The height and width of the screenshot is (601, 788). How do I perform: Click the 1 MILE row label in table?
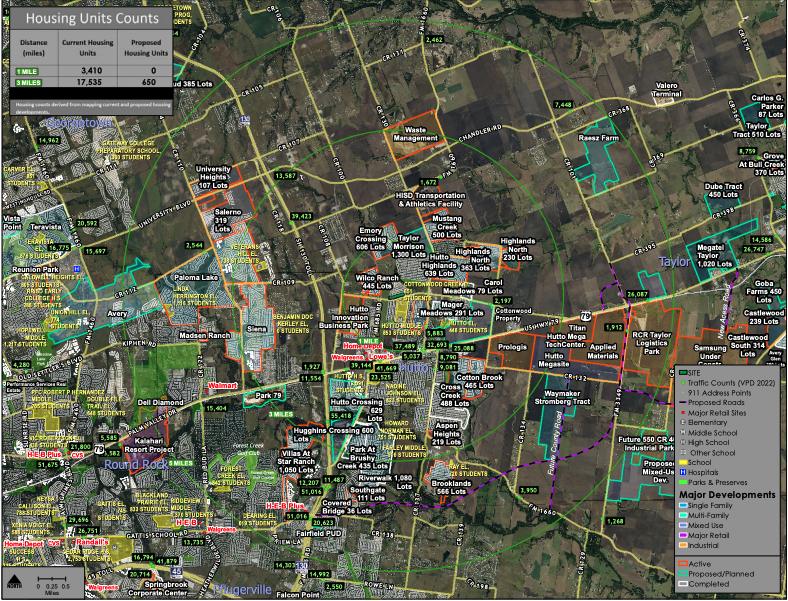click(x=28, y=71)
